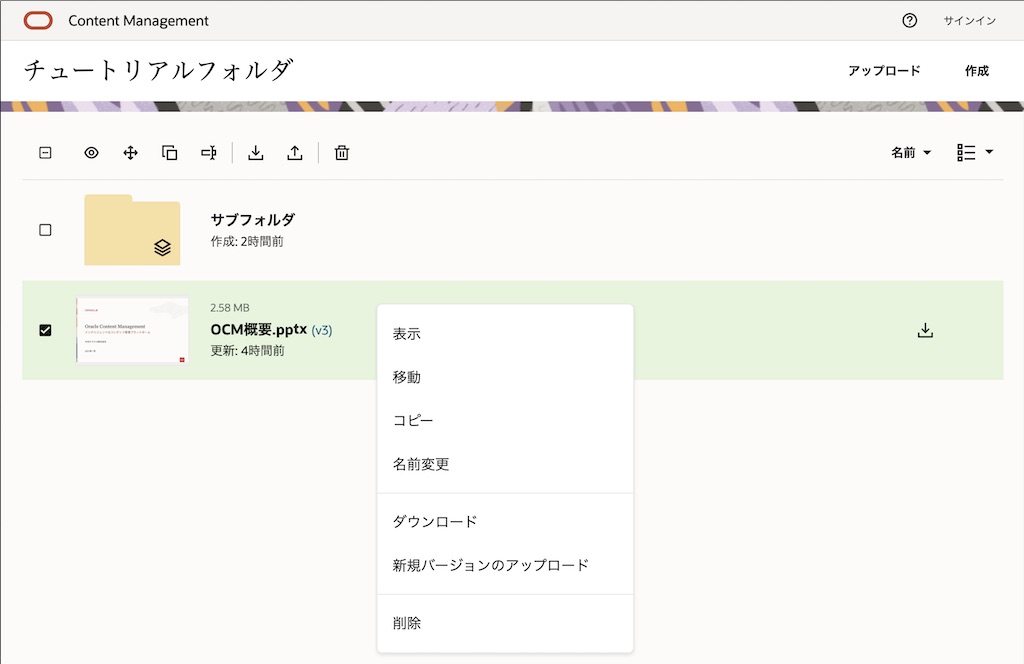The image size is (1024, 664).
Task: Click the Download icon in the toolbar
Action: click(x=256, y=152)
